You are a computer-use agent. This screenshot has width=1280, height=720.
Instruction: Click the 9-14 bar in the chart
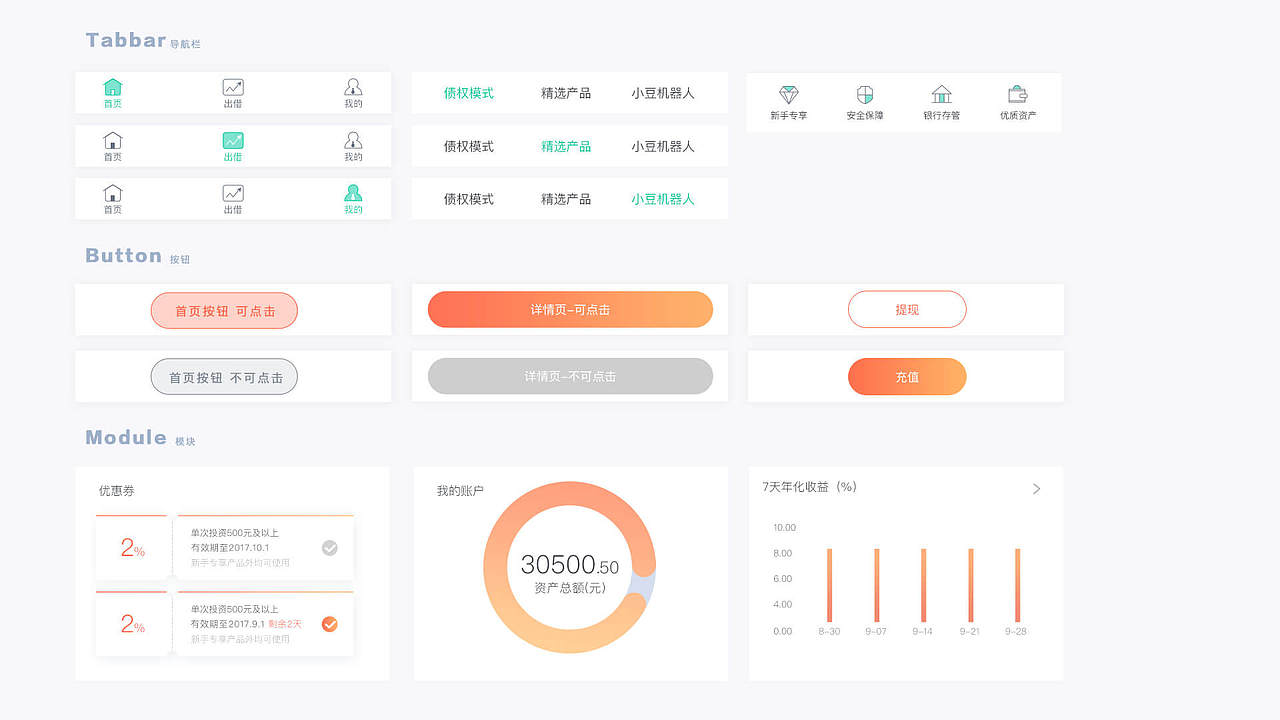(x=923, y=585)
